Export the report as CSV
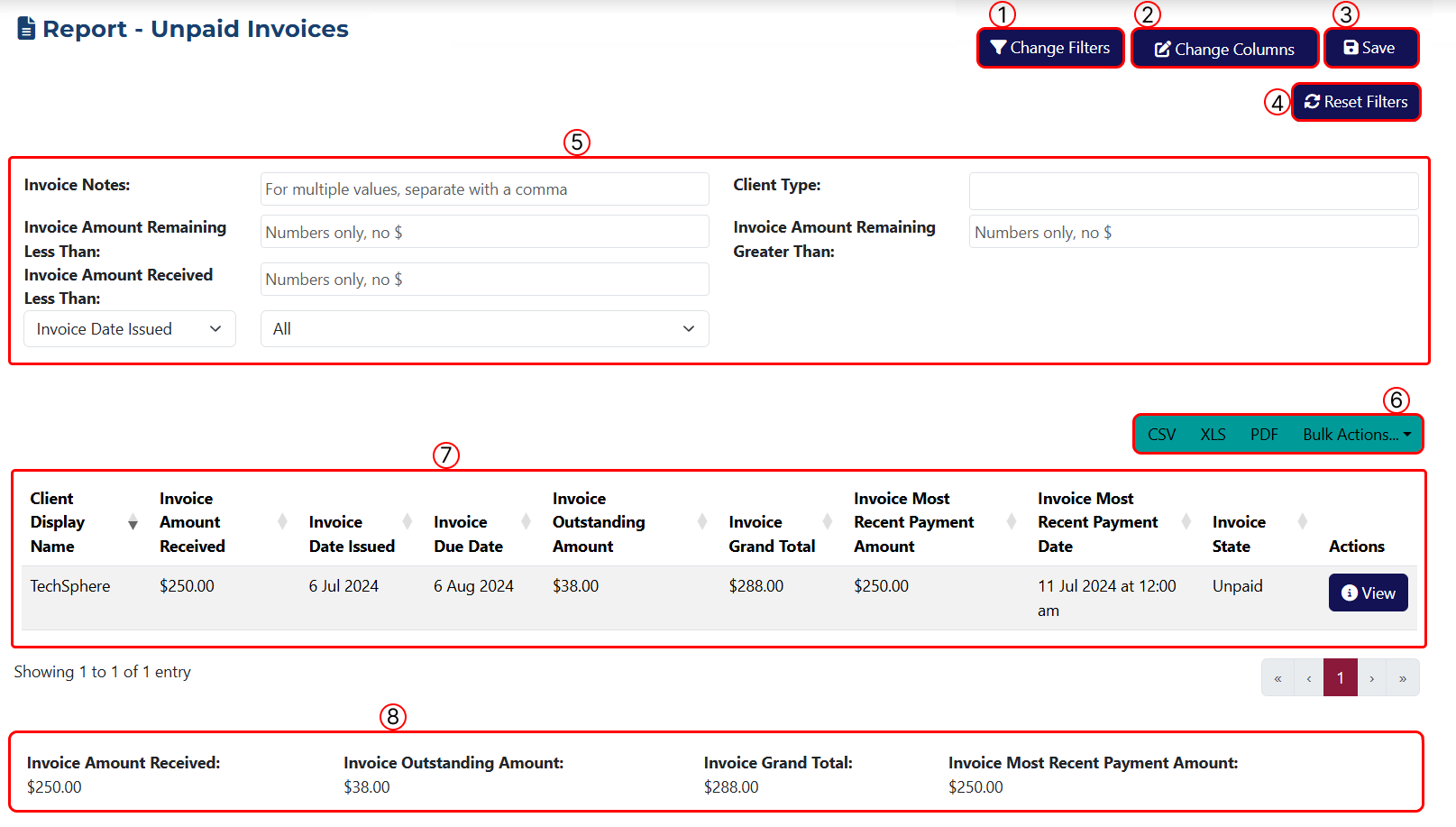This screenshot has width=1456, height=827. (1162, 434)
